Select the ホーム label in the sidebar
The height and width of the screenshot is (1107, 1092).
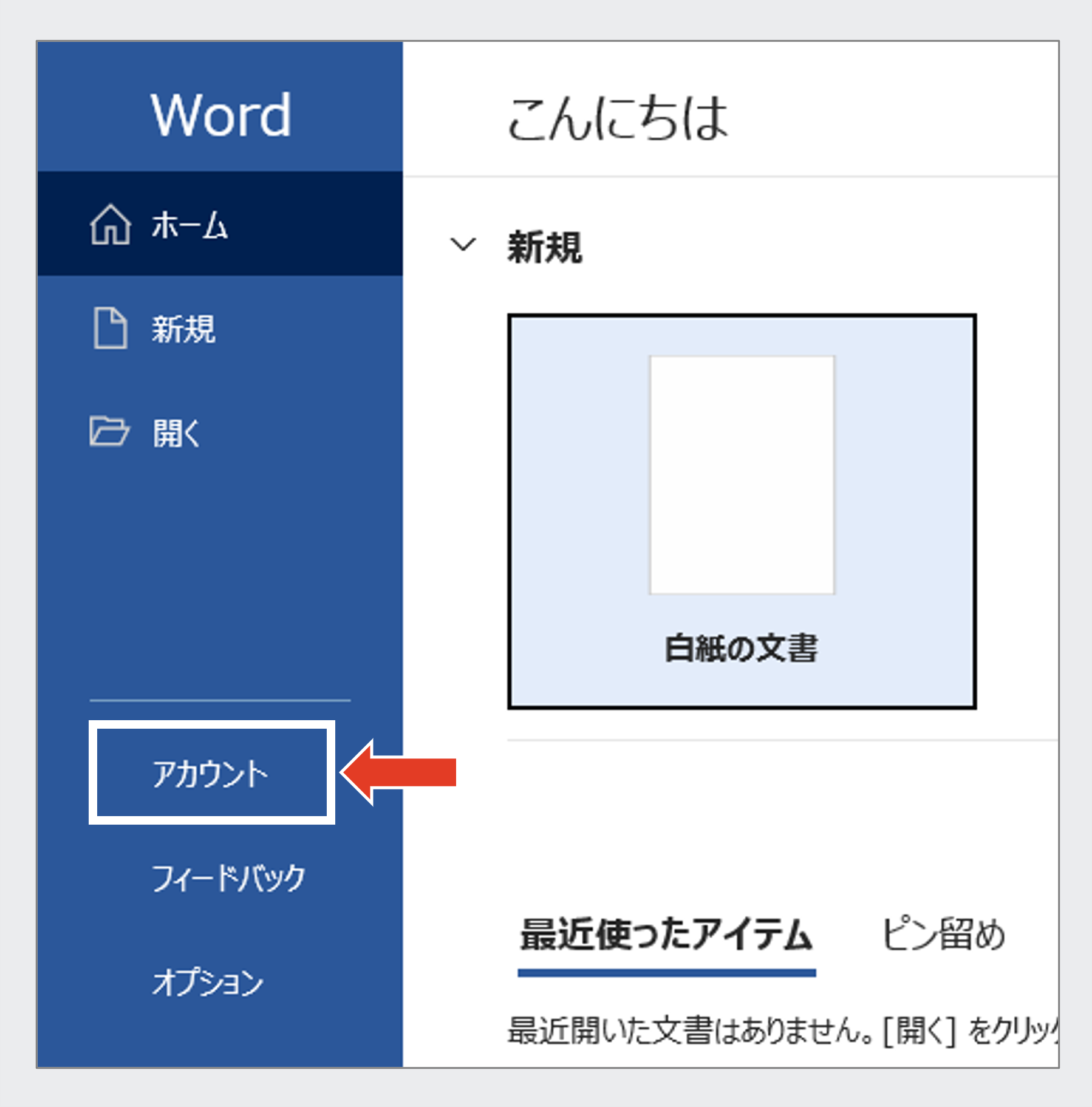(x=189, y=225)
